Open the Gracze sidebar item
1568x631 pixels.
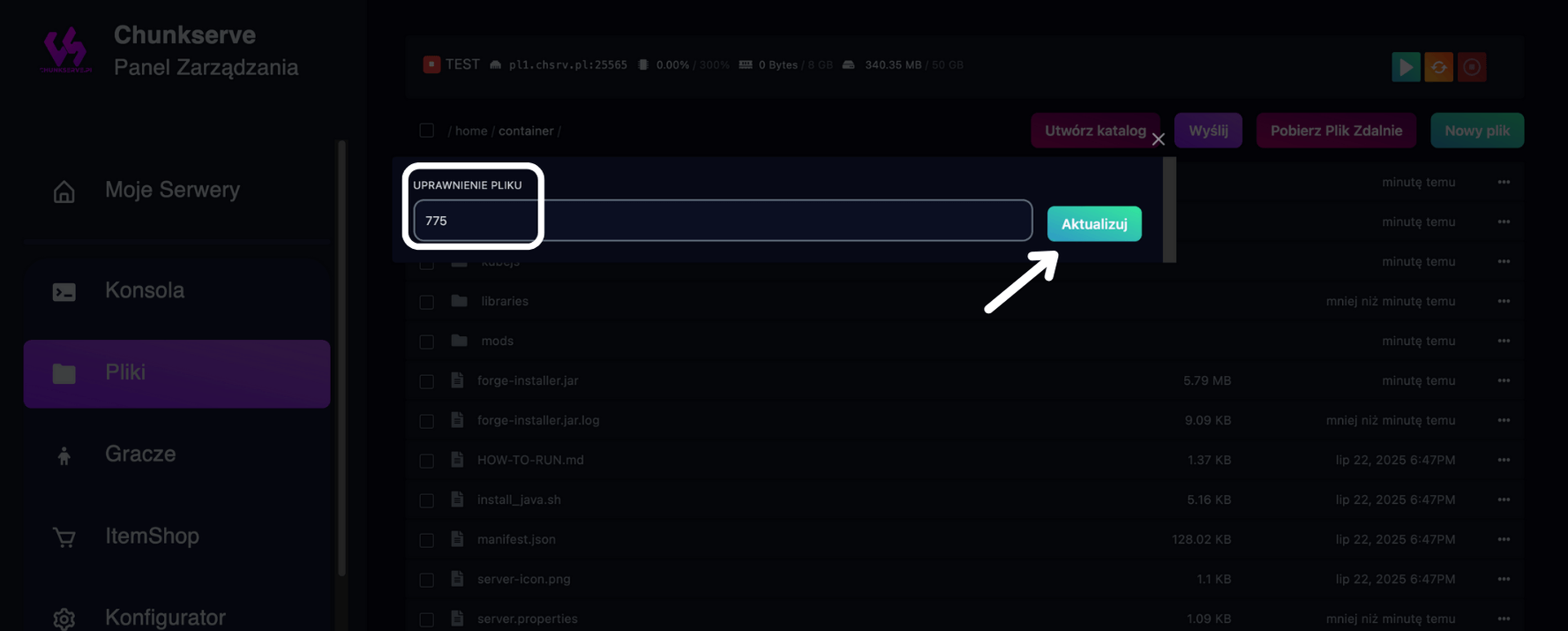176,454
